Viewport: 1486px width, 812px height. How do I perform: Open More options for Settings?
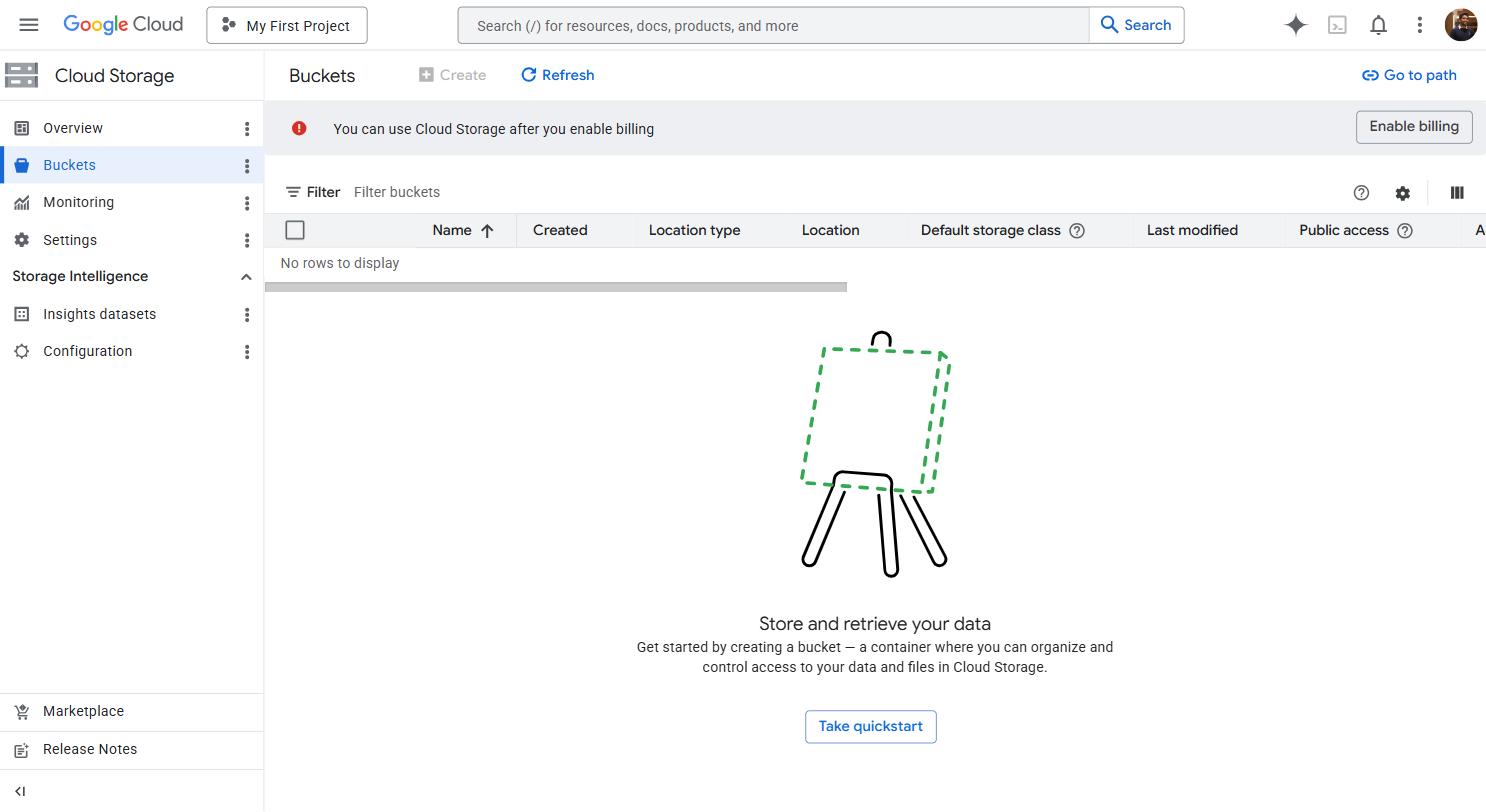coord(247,240)
